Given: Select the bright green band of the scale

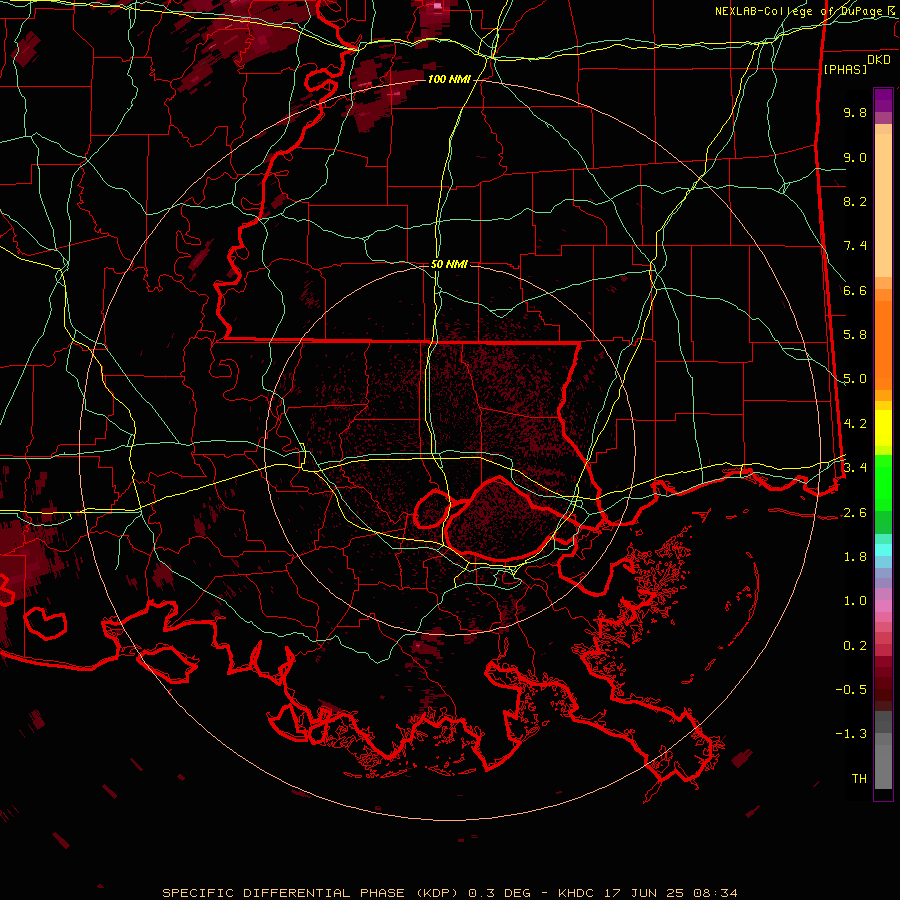Looking at the screenshot, I should click(x=883, y=483).
